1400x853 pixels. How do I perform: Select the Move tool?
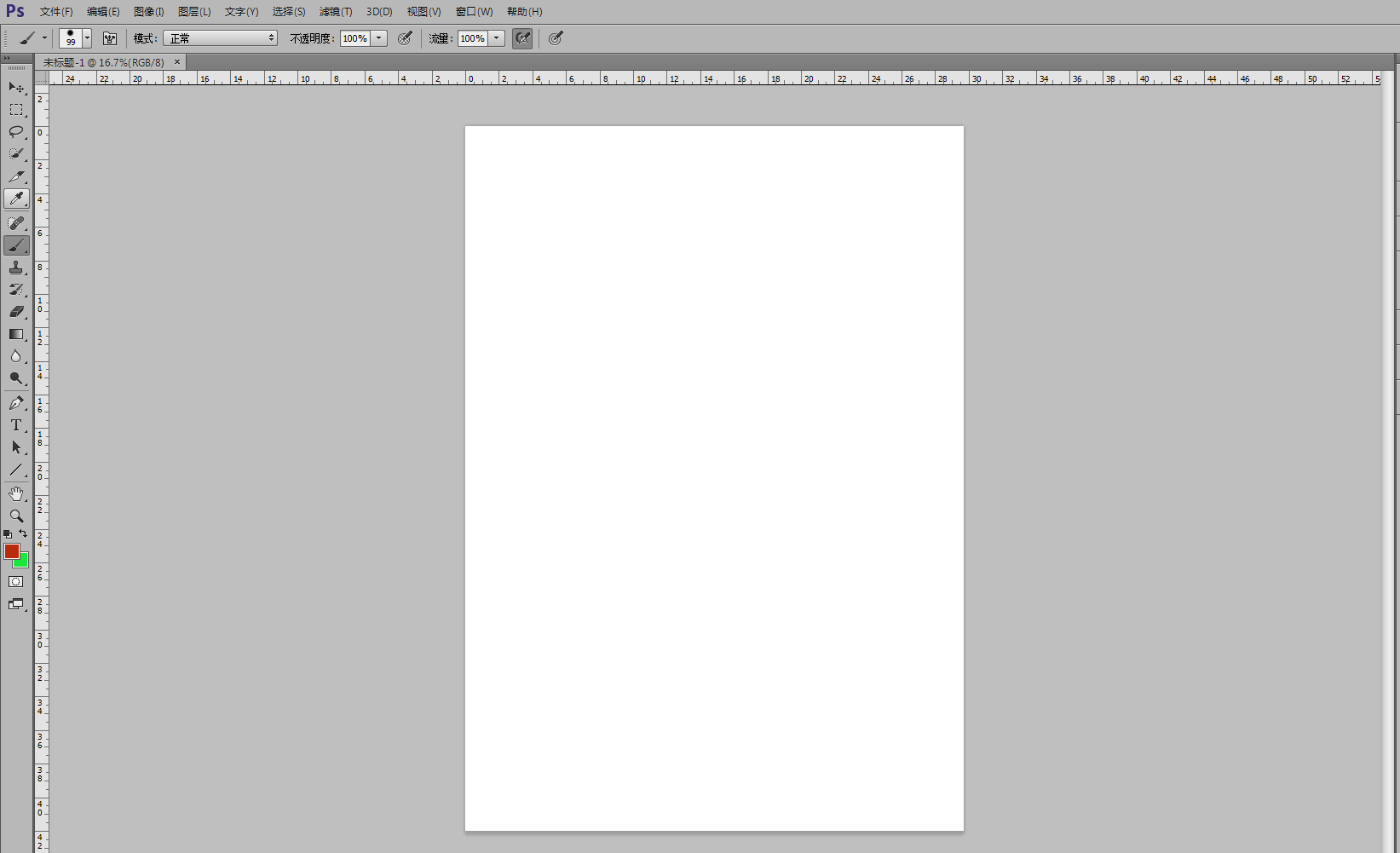pos(16,88)
